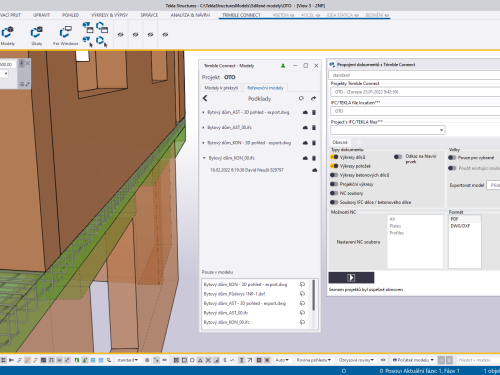This screenshot has height=375, width=500.
Task: Switch to Modely k překrytí tab
Action: [221, 88]
